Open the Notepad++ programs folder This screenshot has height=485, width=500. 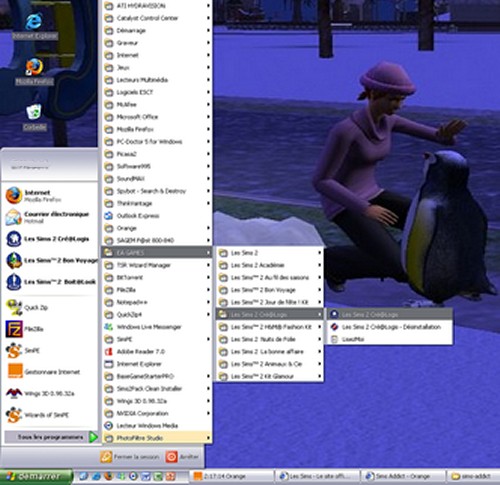pyautogui.click(x=157, y=302)
